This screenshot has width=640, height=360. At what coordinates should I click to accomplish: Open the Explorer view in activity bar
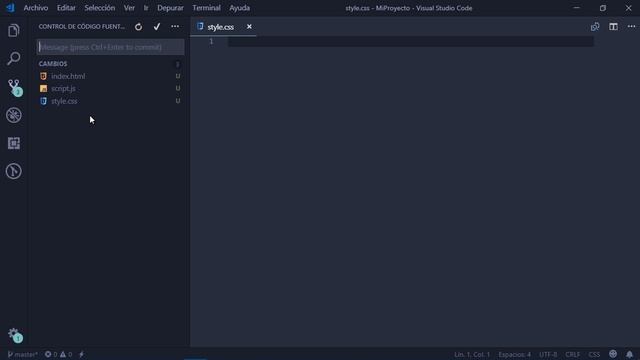pos(13,31)
